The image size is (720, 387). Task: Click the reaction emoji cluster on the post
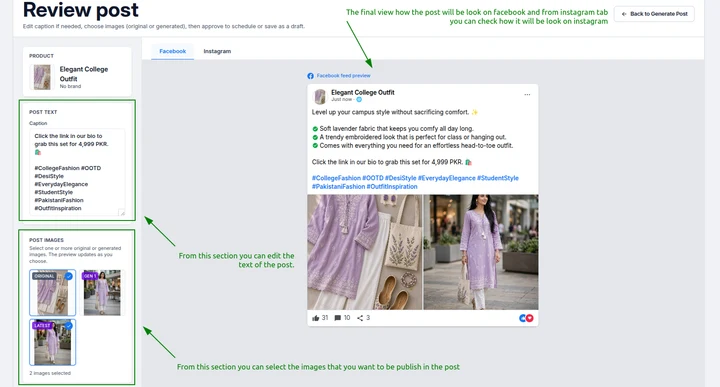[526, 318]
